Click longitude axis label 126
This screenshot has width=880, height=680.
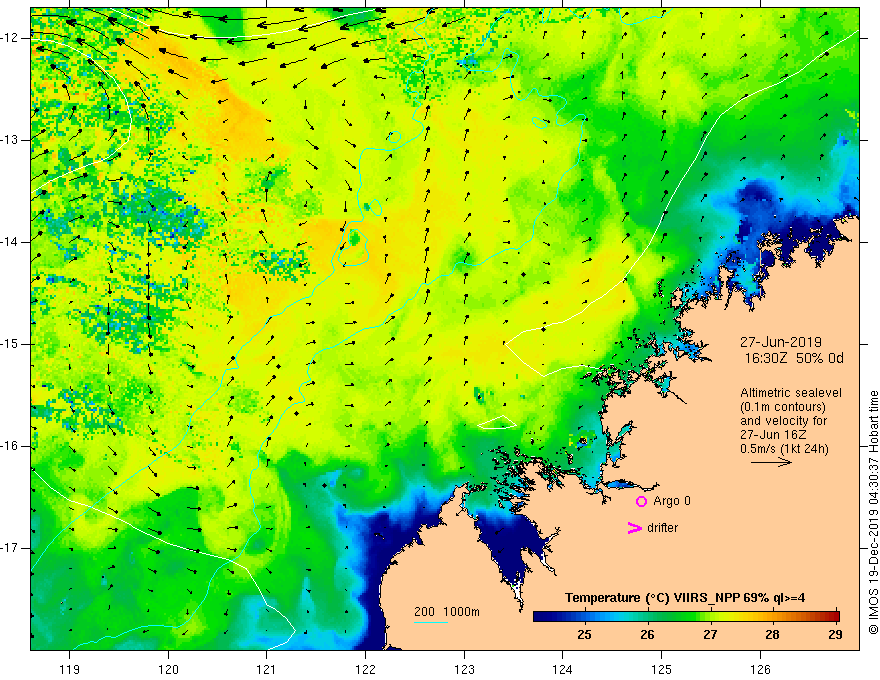[760, 669]
